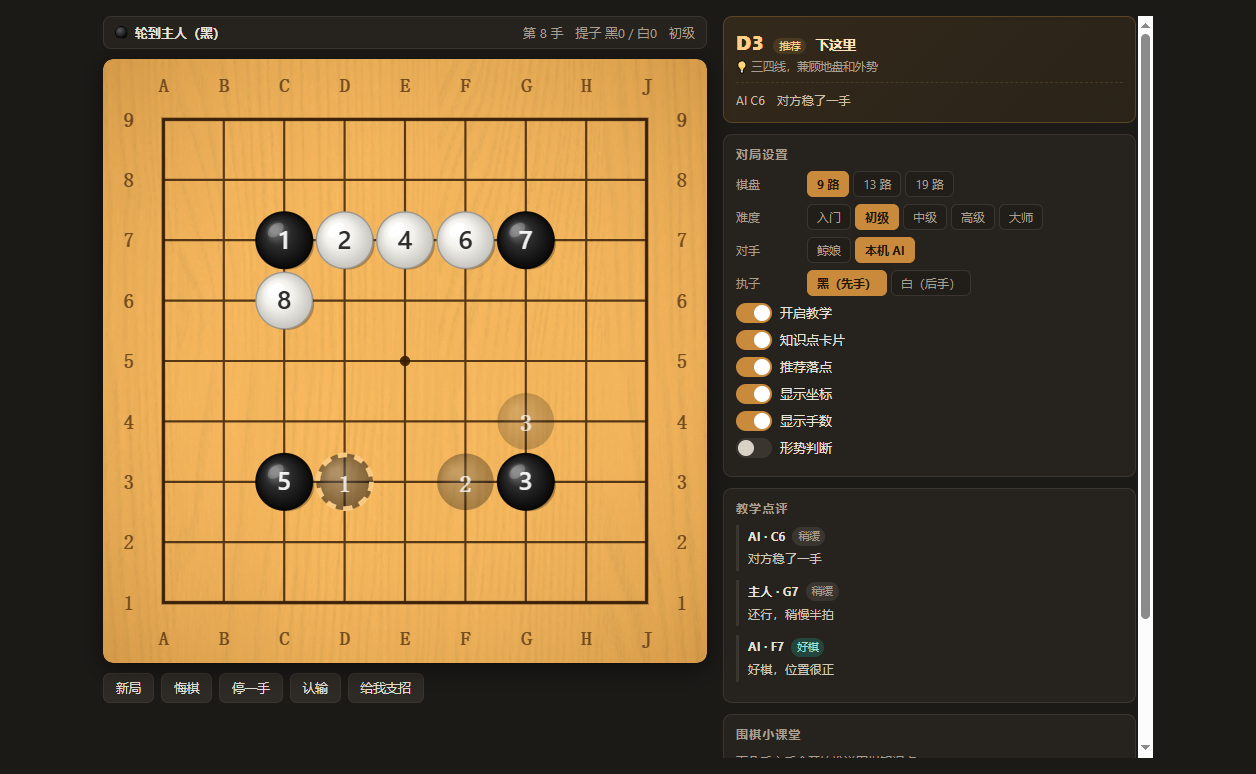Select 13 路 board size

click(877, 184)
